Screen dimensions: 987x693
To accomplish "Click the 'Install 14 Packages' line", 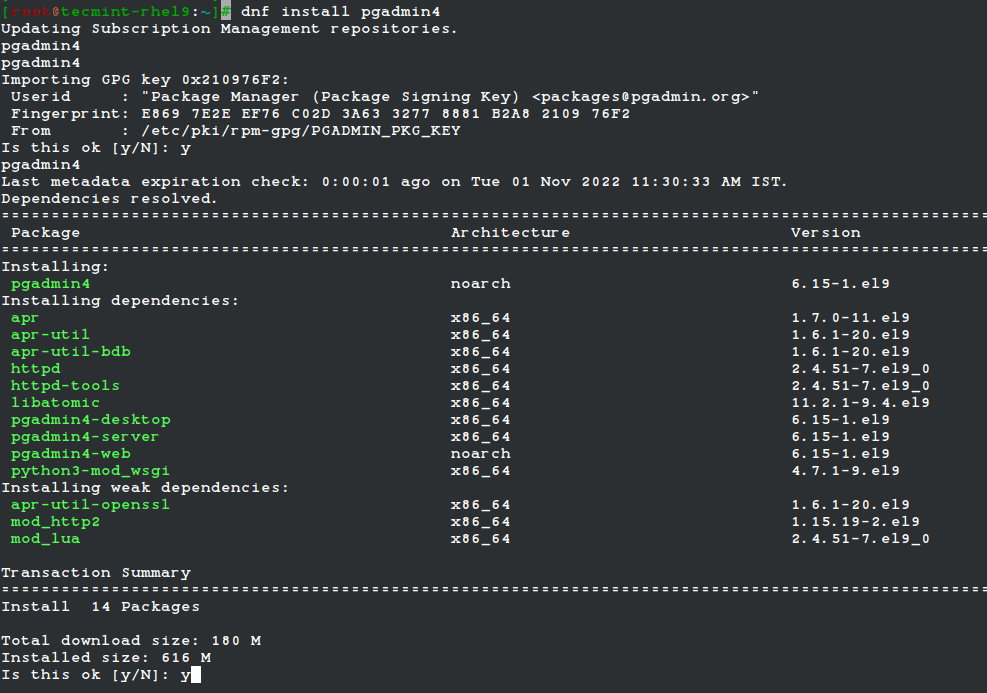I will coord(100,607).
